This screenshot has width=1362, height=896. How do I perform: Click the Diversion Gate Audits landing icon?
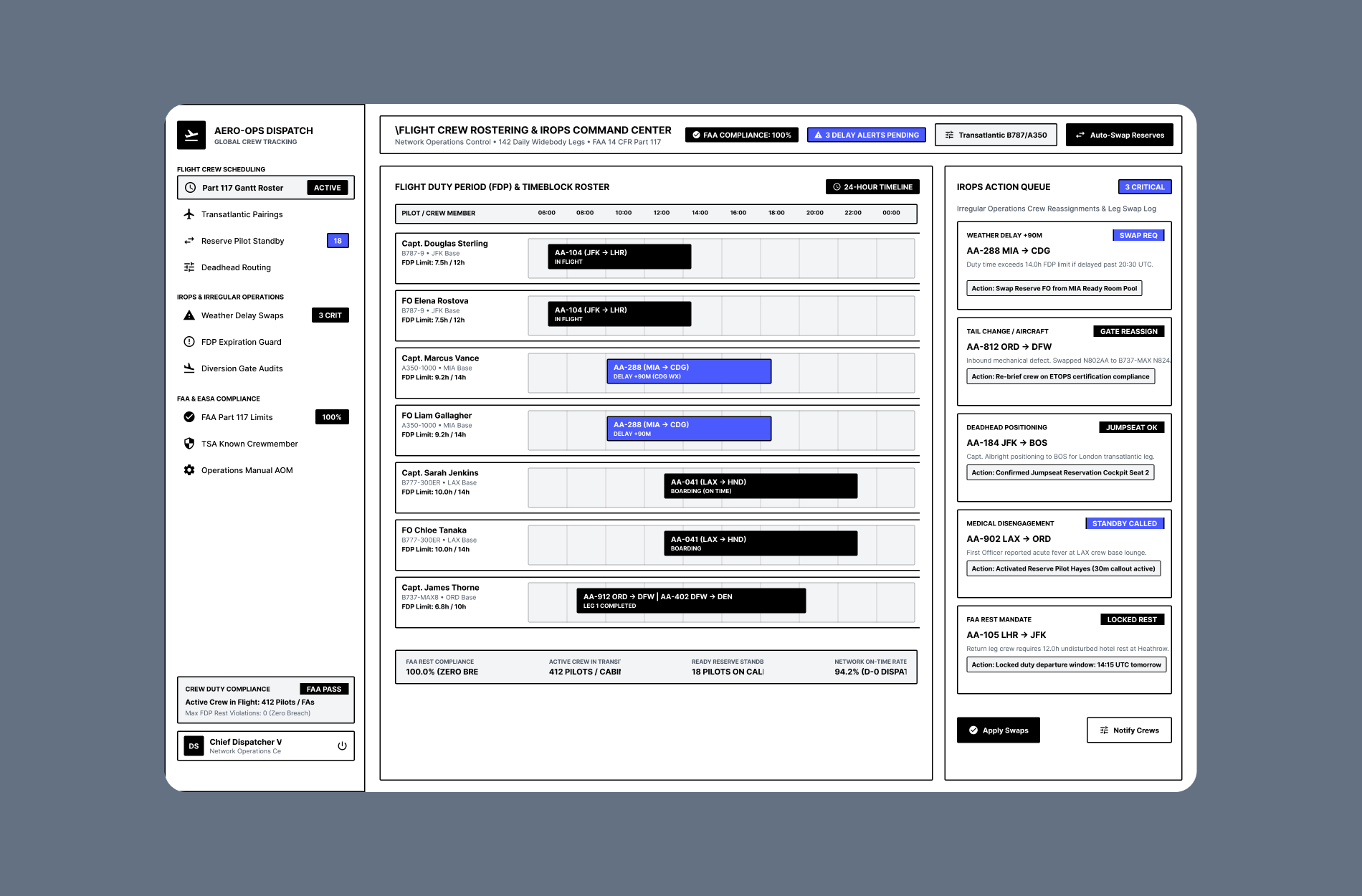click(189, 368)
